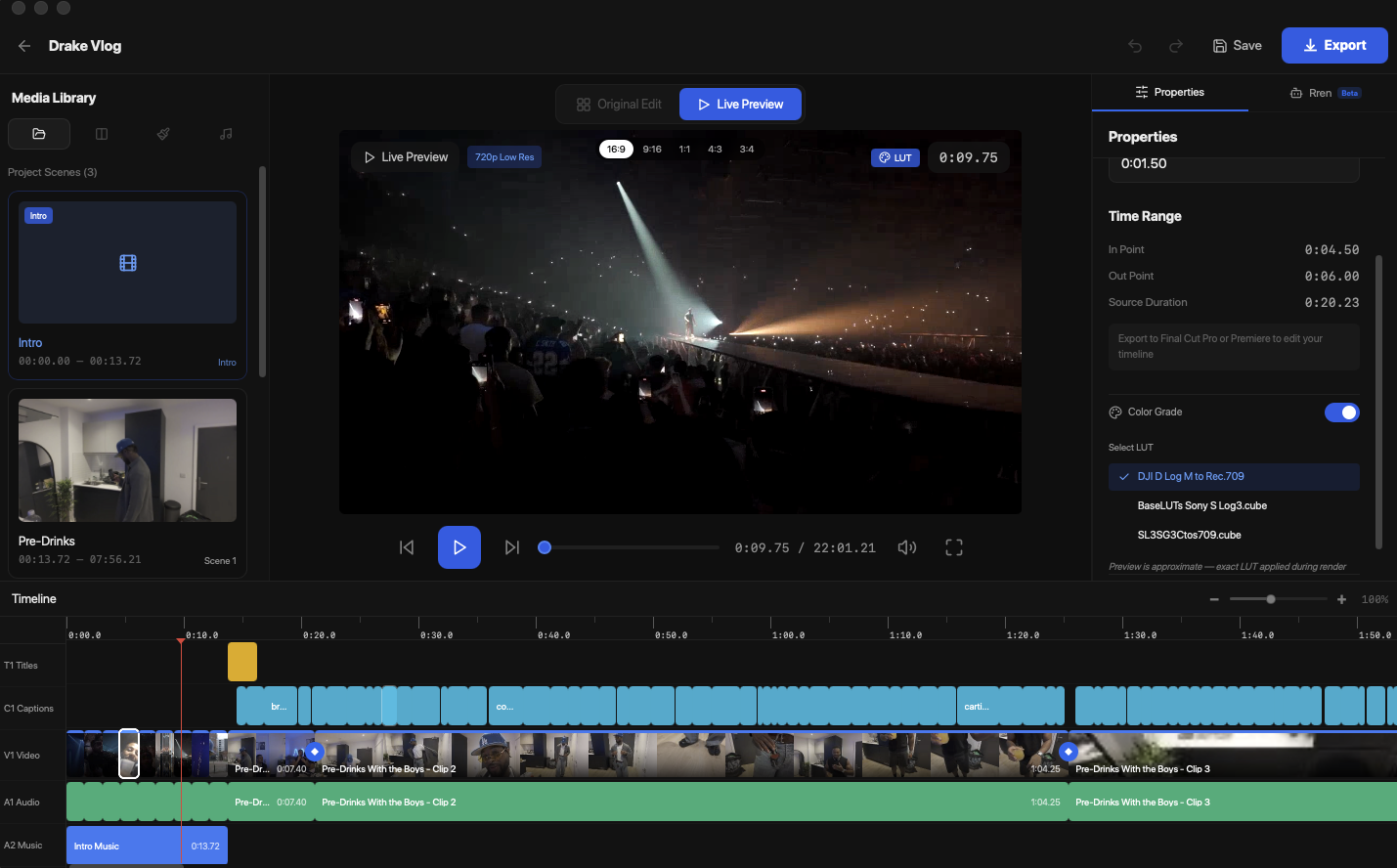The height and width of the screenshot is (868, 1397).
Task: Click the Export button
Action: (x=1333, y=46)
